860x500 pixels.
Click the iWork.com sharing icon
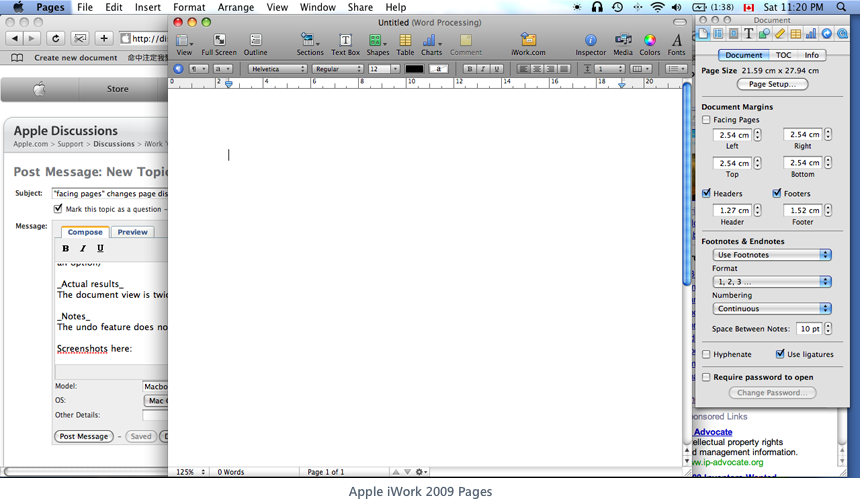(x=528, y=44)
